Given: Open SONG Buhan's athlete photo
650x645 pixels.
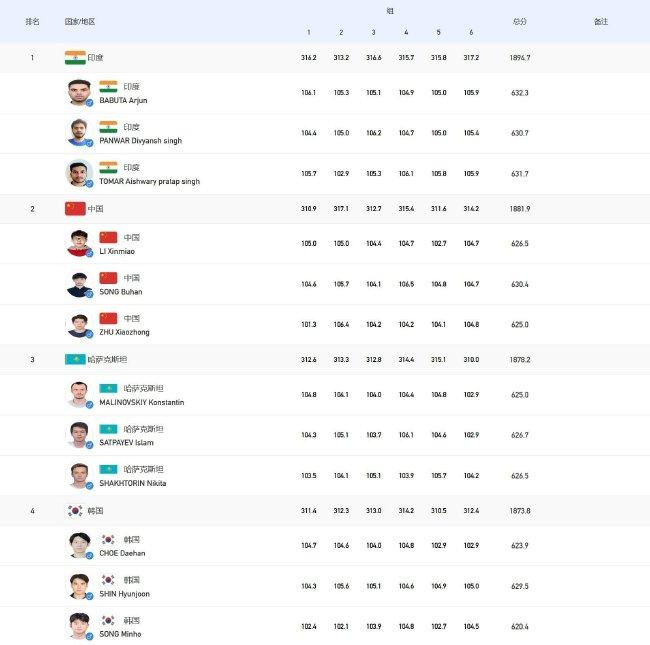Looking at the screenshot, I should point(79,284).
